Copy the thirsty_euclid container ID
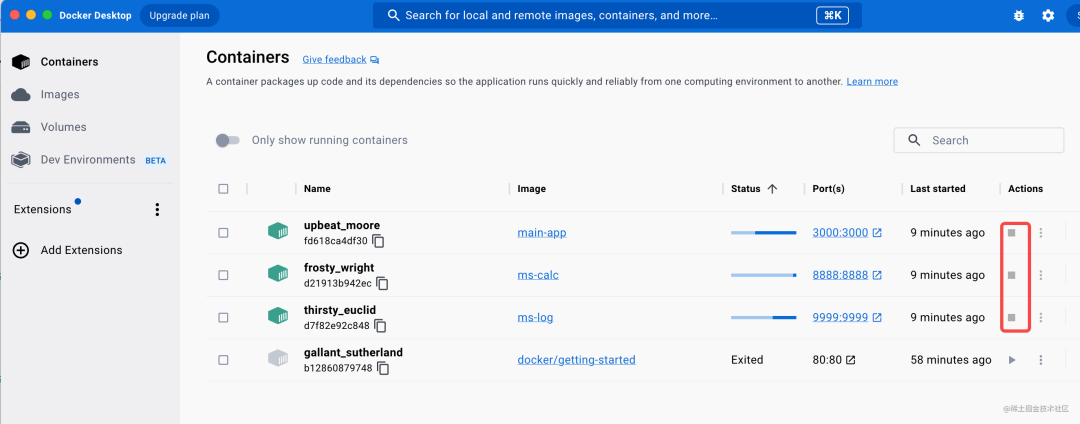Image resolution: width=1080 pixels, height=424 pixels. point(380,326)
